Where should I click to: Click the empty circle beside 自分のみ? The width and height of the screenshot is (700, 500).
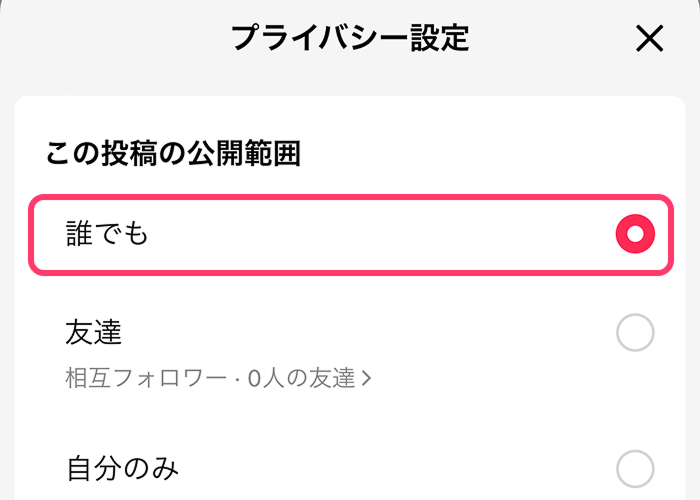[635, 467]
